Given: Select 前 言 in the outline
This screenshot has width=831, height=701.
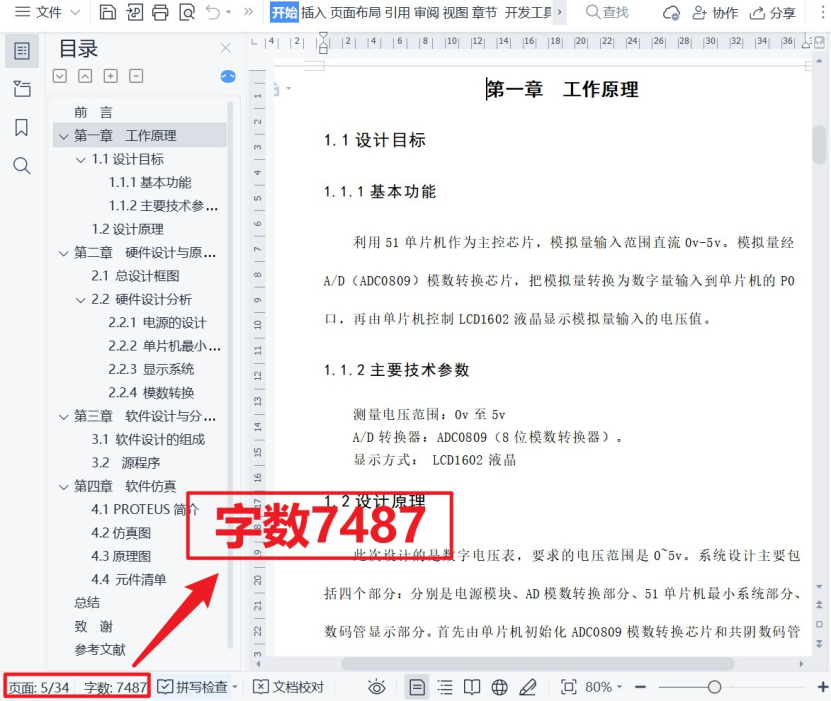Looking at the screenshot, I should point(93,112).
